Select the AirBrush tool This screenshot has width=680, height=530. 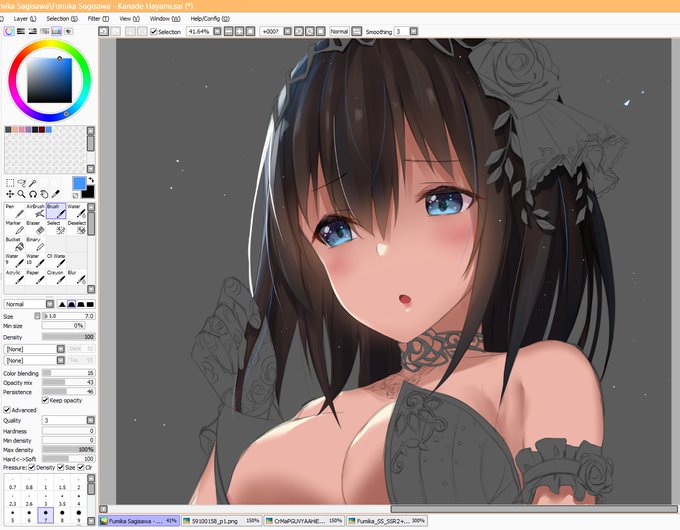[x=35, y=211]
